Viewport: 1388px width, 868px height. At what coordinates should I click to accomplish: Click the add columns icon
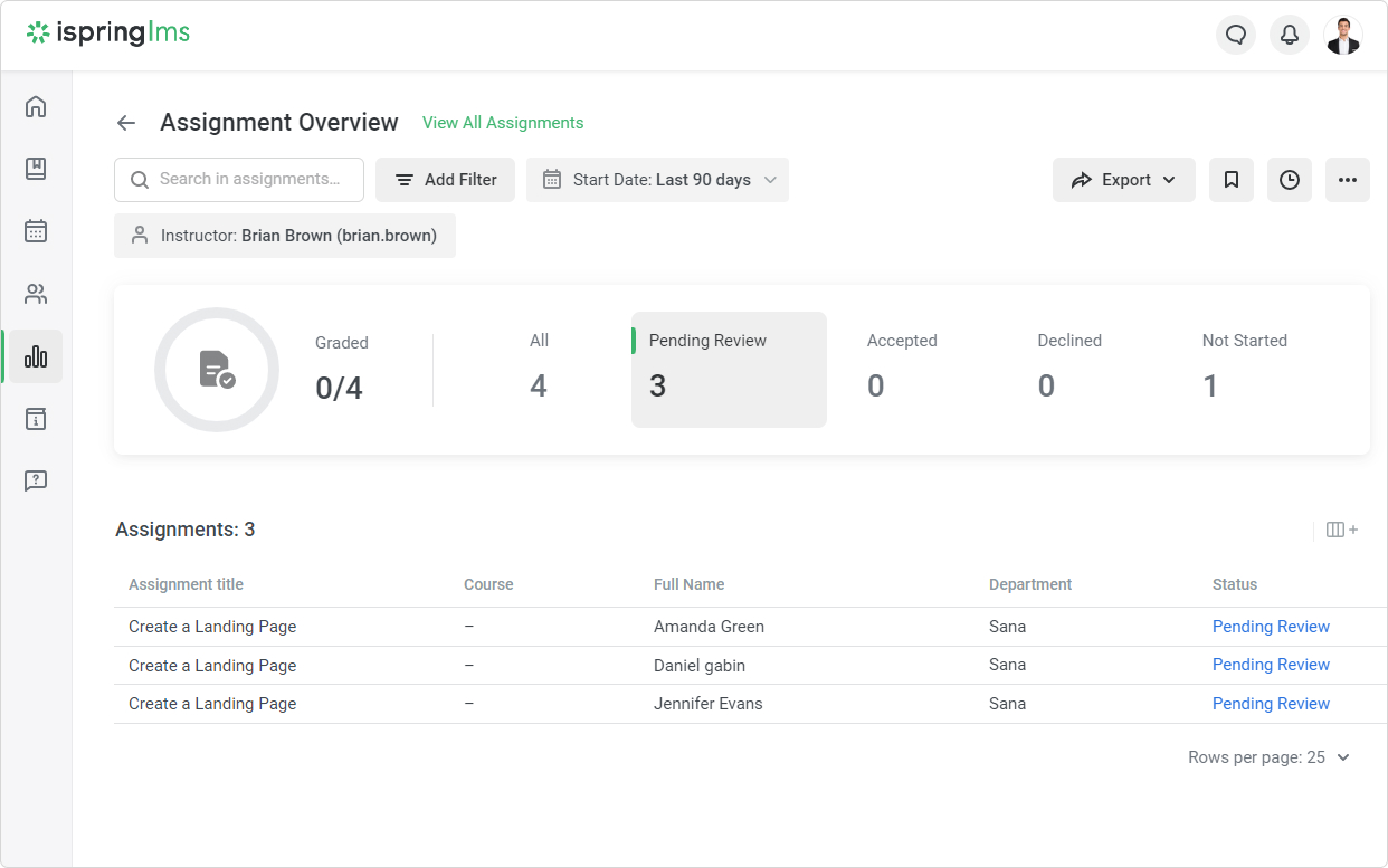pyautogui.click(x=1341, y=530)
